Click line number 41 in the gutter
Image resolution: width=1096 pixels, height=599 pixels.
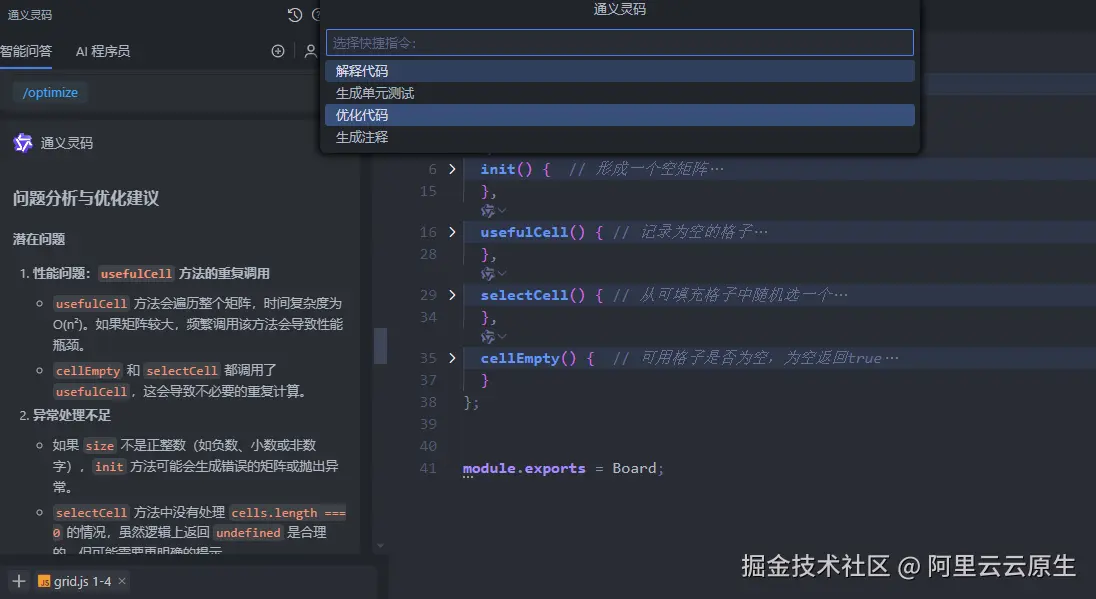(428, 468)
